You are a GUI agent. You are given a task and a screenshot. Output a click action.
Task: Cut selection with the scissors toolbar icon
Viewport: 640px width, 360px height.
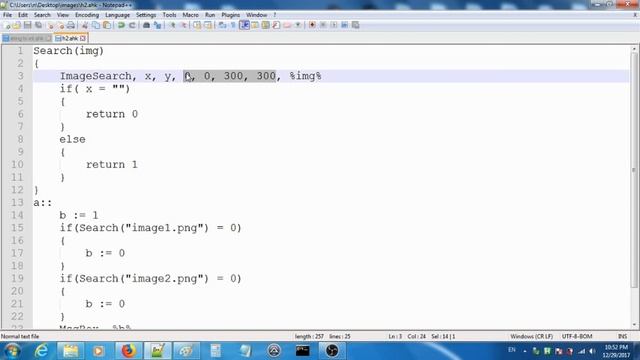(x=85, y=25)
